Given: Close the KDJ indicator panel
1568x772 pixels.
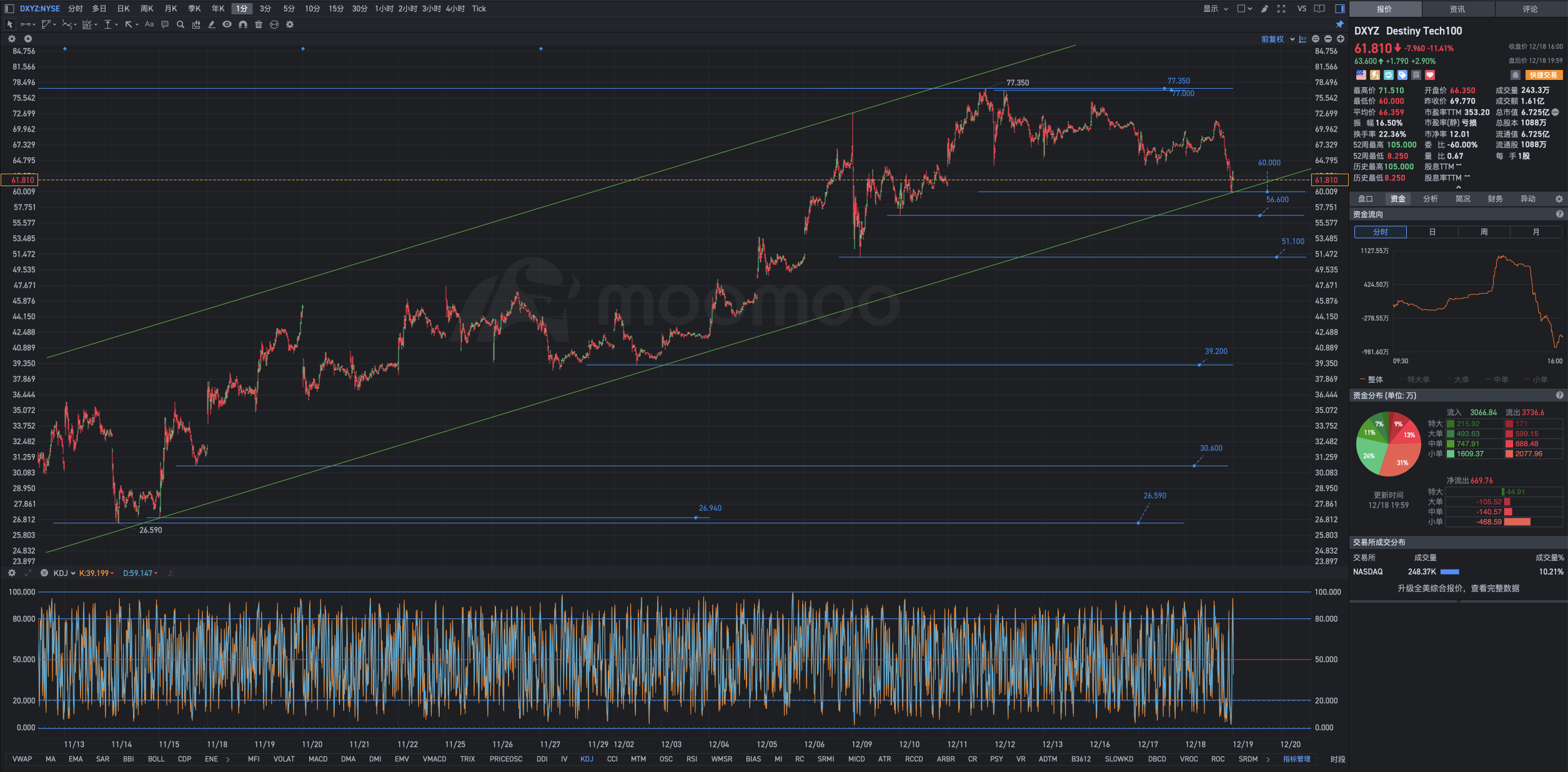Looking at the screenshot, I should (x=44, y=573).
